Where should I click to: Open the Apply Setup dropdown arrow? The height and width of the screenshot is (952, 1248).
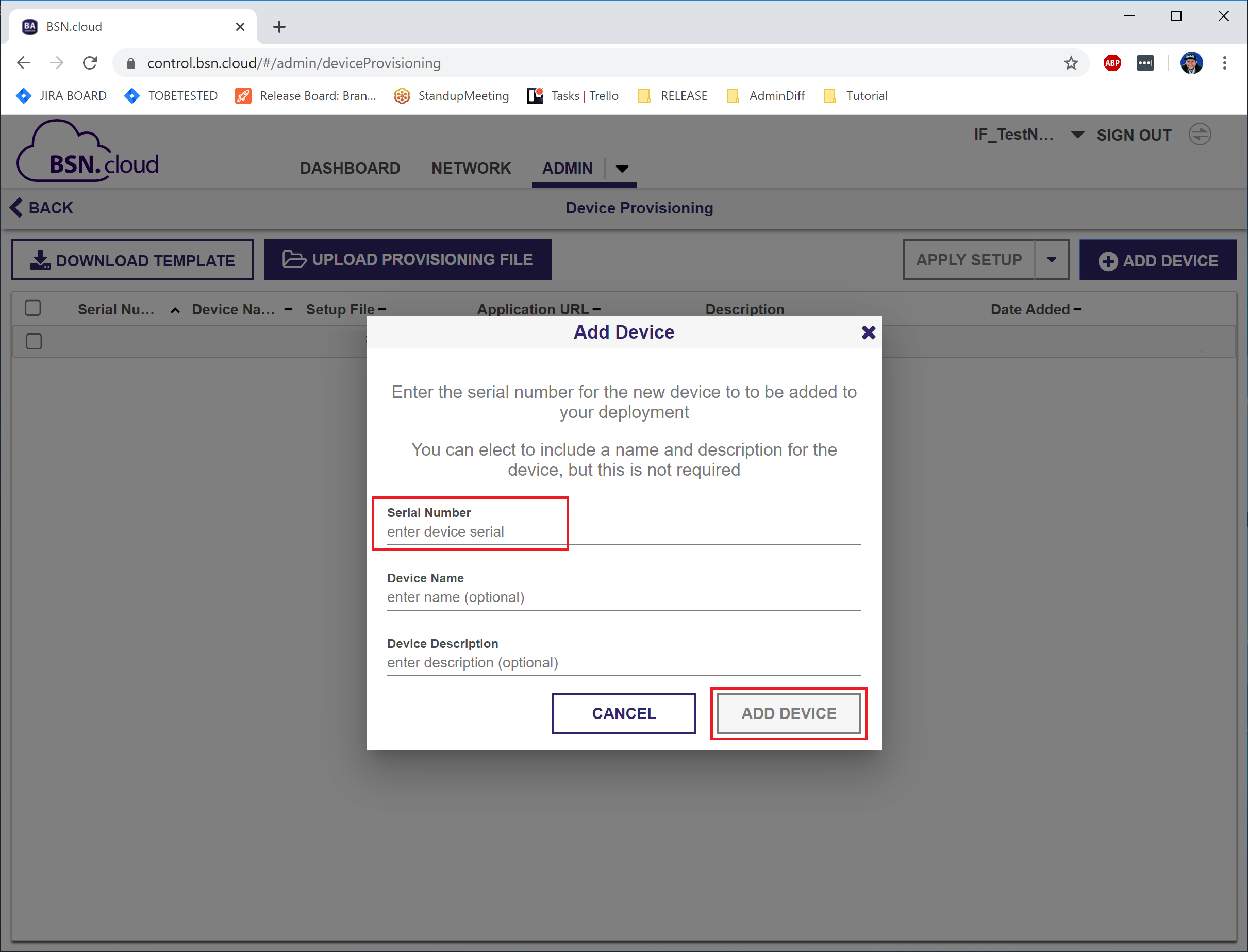point(1051,260)
